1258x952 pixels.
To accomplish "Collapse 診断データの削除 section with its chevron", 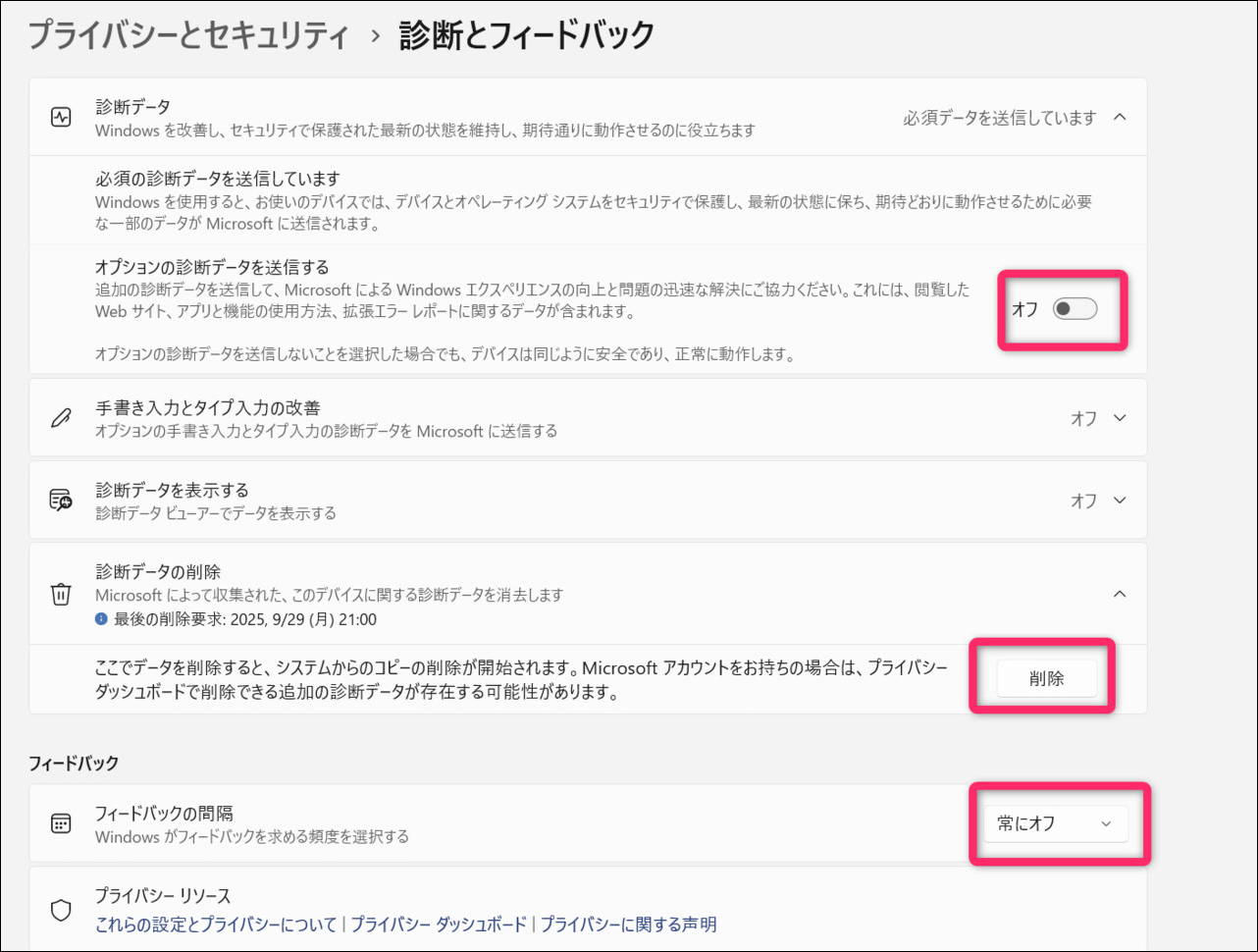I will point(1120,594).
